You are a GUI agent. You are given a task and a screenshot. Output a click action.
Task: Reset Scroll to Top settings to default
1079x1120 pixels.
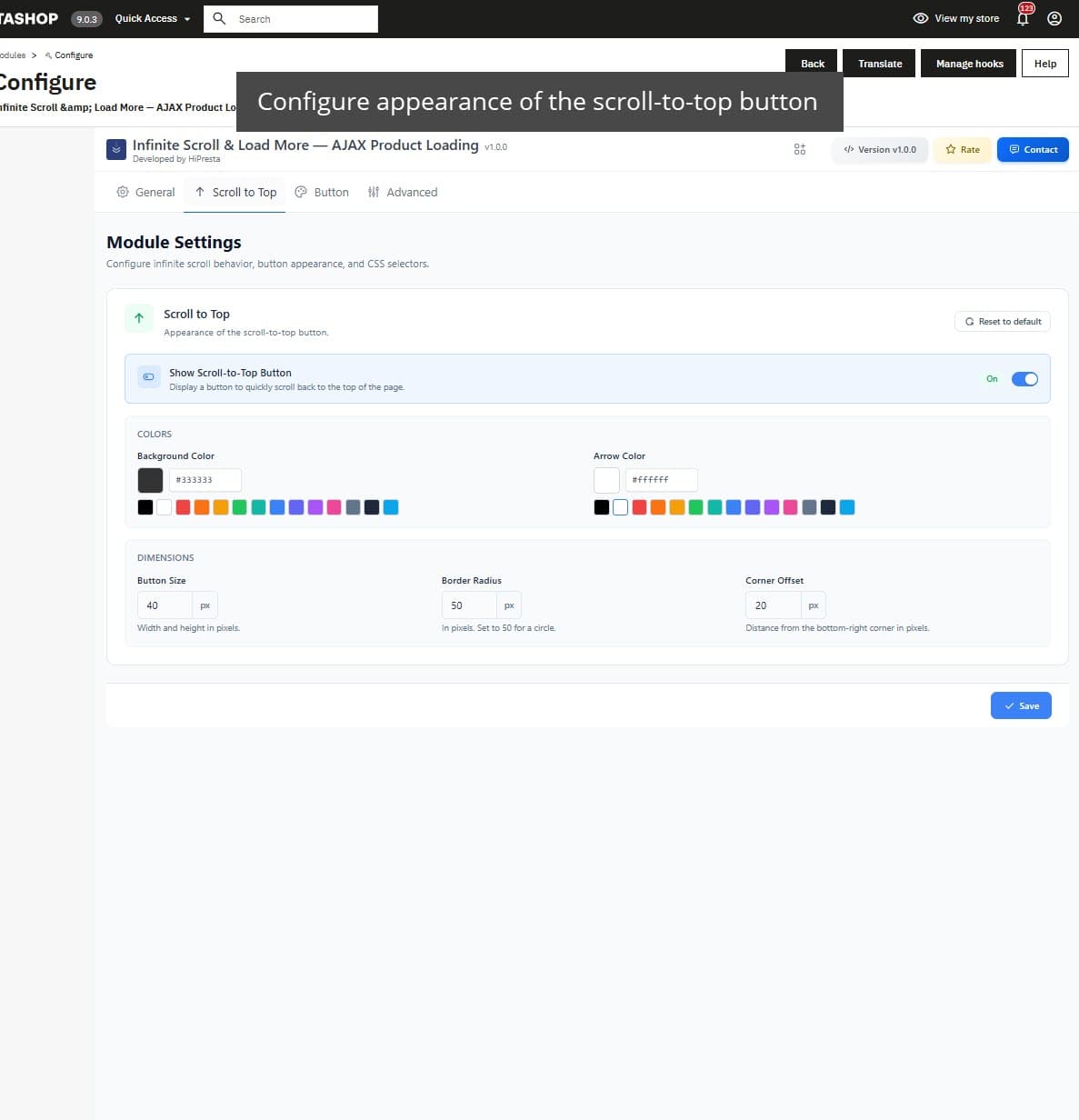tap(1003, 321)
